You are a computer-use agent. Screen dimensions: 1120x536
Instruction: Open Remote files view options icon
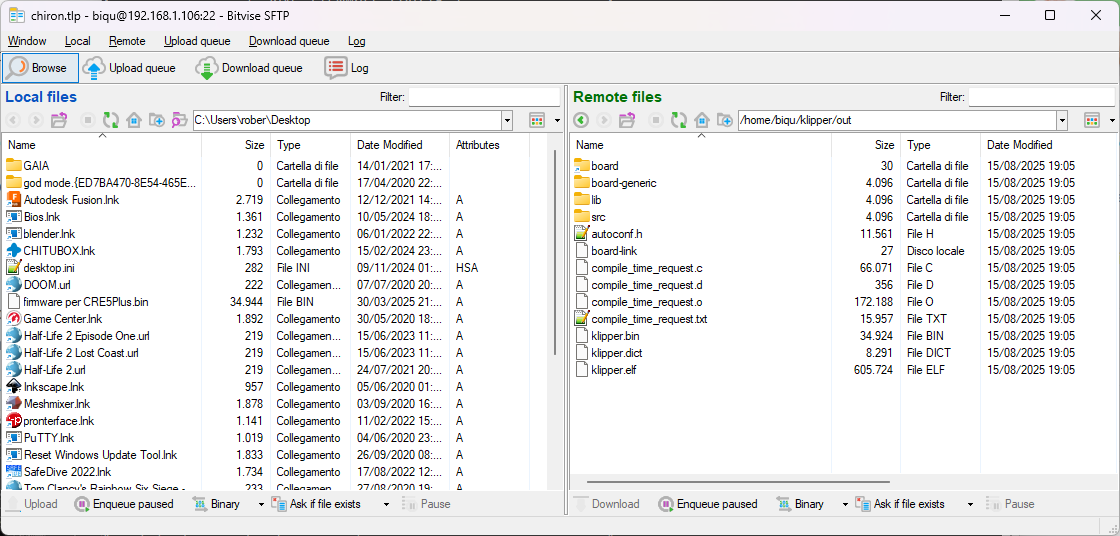tap(1091, 120)
